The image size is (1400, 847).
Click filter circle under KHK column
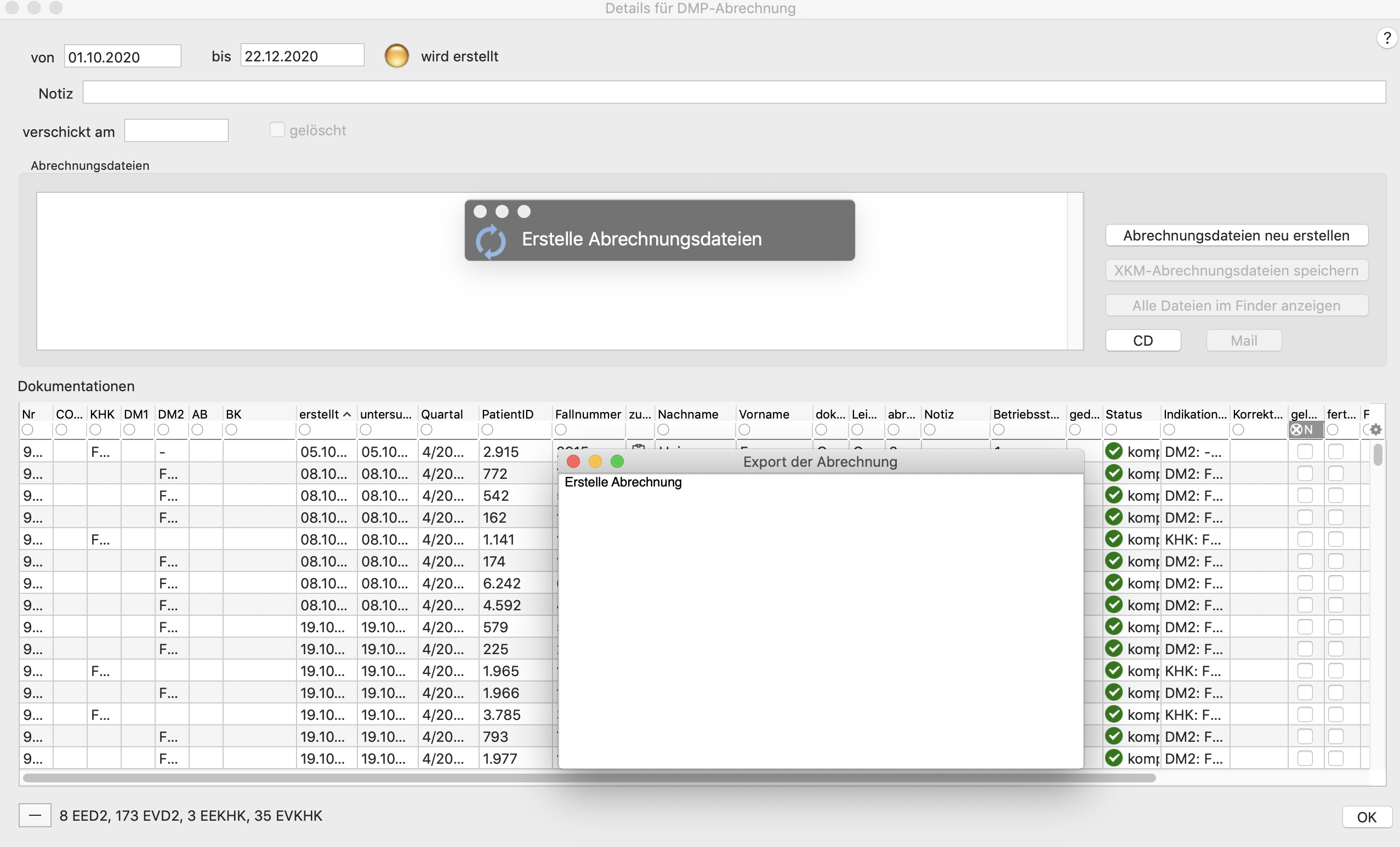point(95,430)
